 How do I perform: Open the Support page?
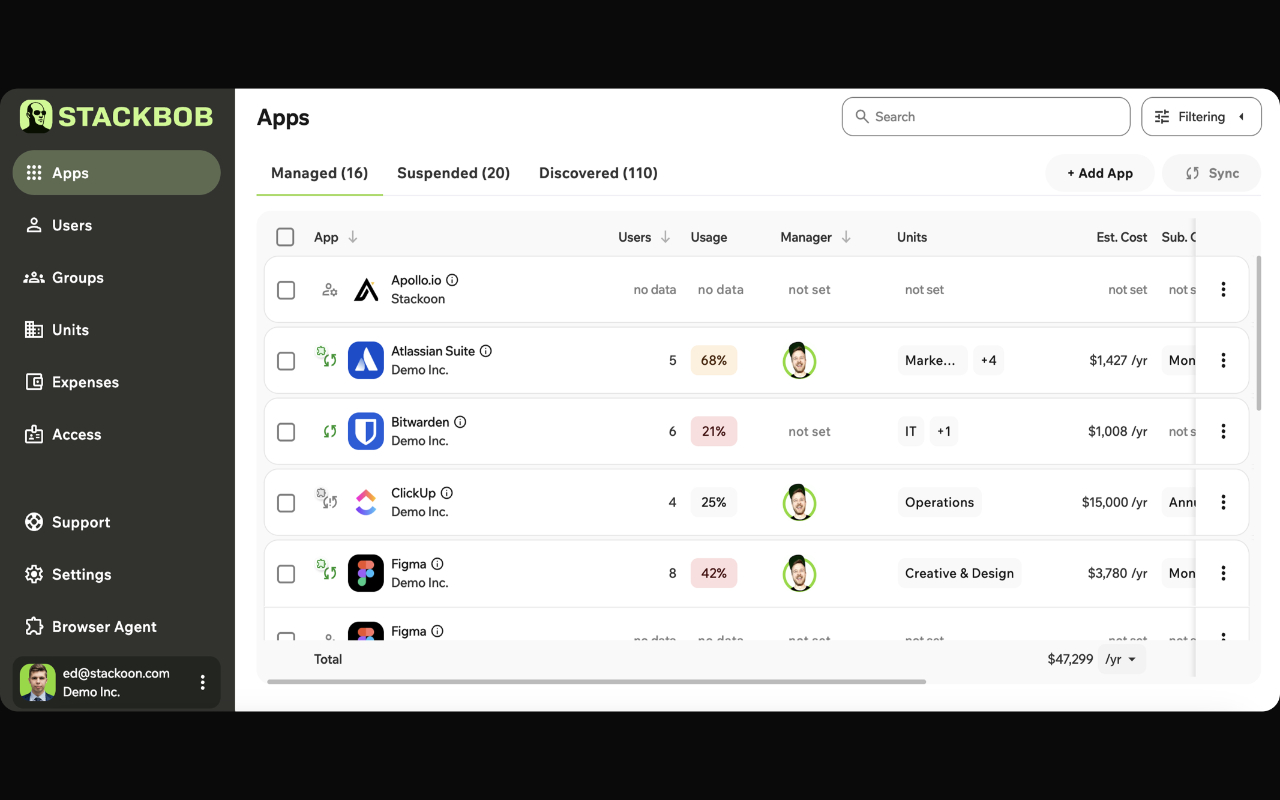pyautogui.click(x=116, y=522)
